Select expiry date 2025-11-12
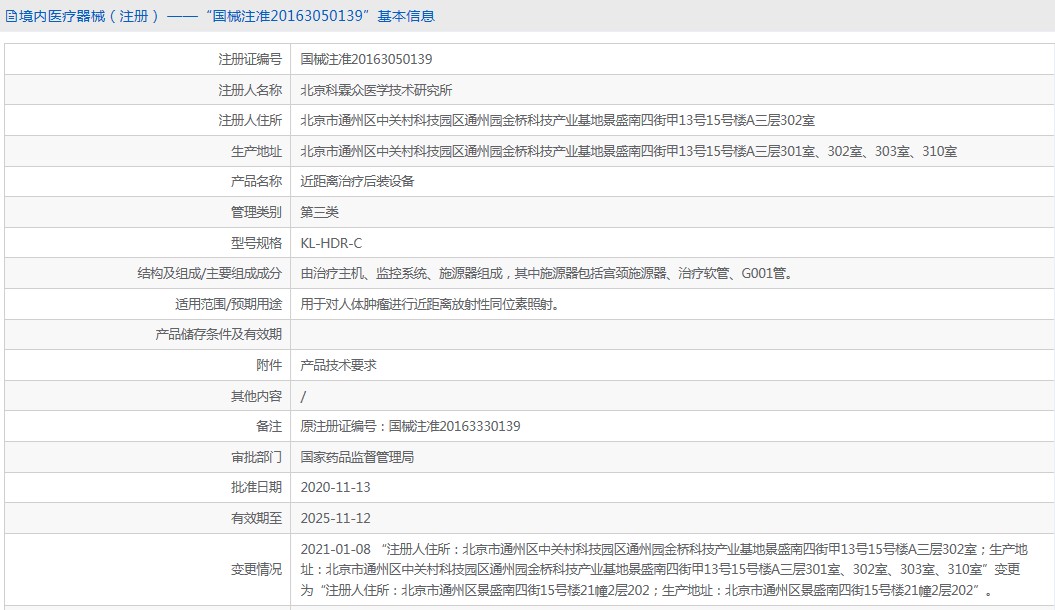Viewport: 1055px width, 610px height. (335, 519)
